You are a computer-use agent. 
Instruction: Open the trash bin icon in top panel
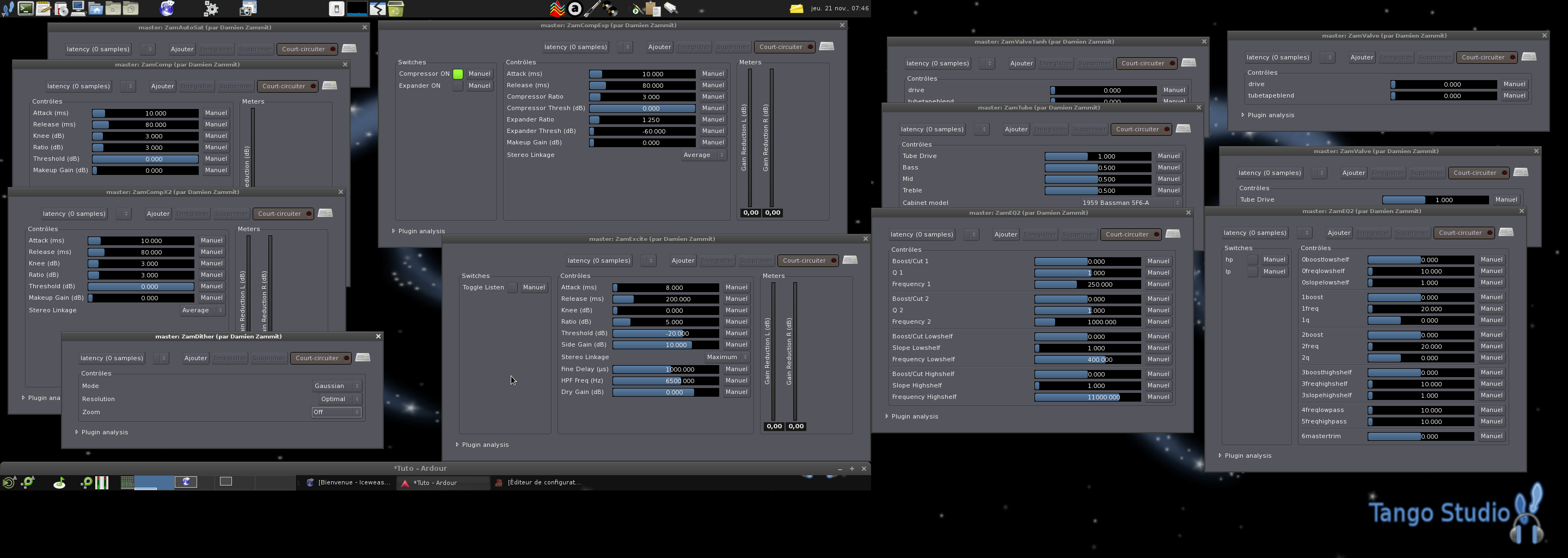(396, 9)
